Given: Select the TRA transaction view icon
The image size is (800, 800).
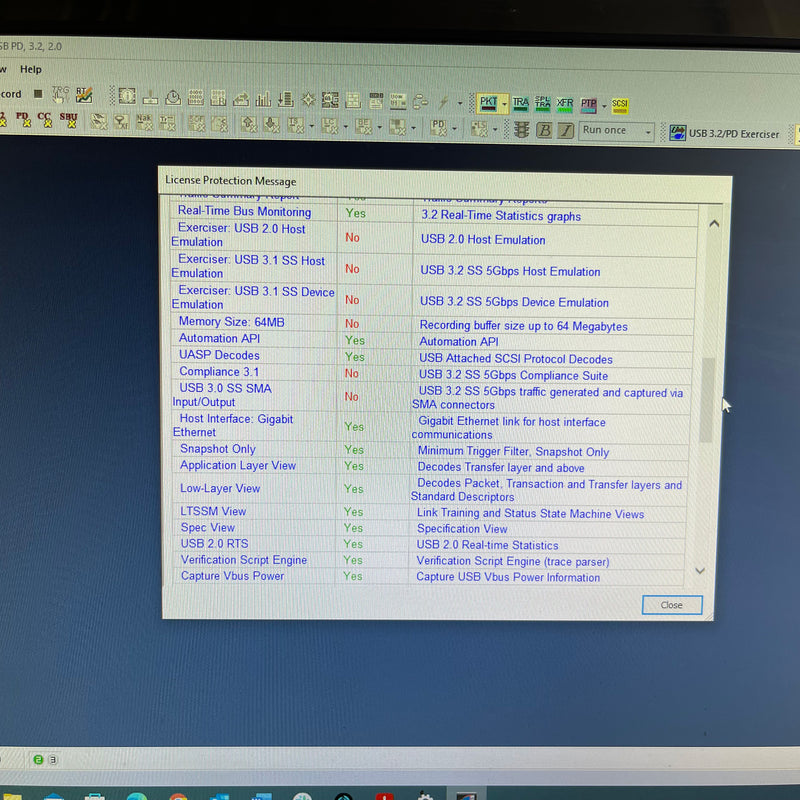Looking at the screenshot, I should tap(519, 104).
